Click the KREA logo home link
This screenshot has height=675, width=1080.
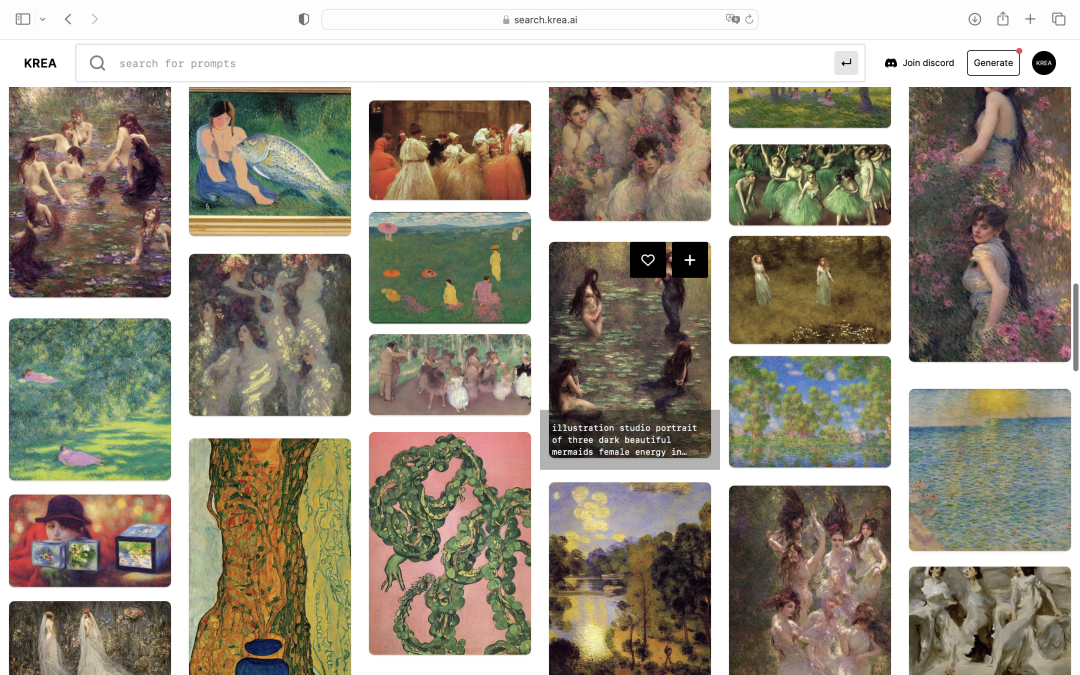(40, 63)
